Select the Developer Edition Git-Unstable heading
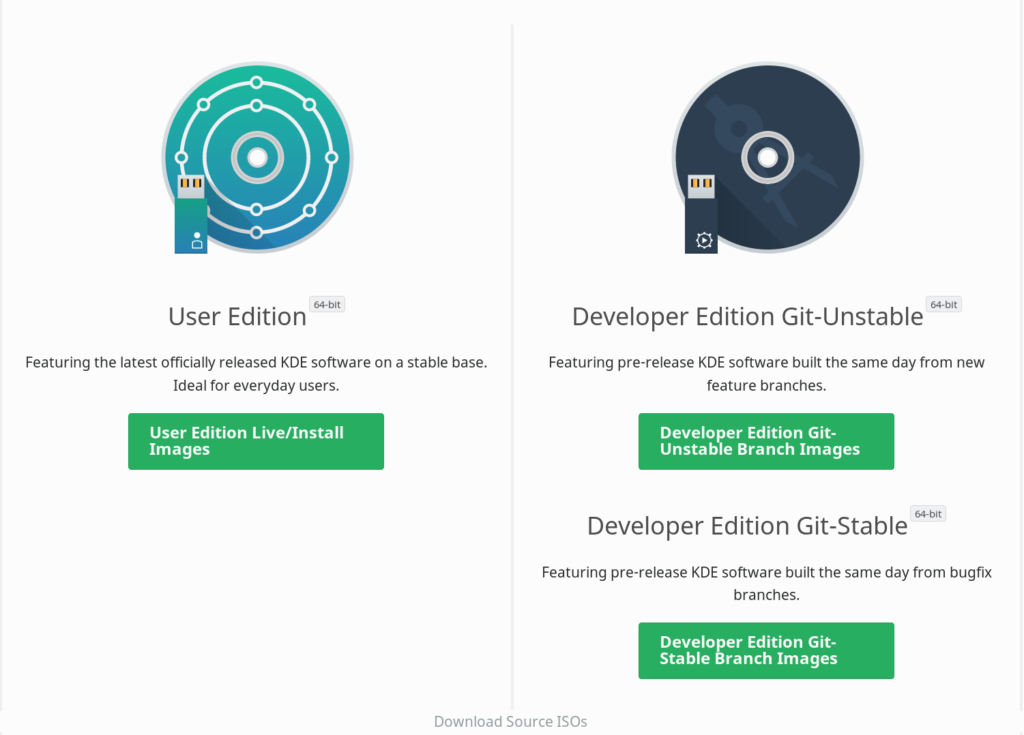Screen dimensions: 1024x735 click(x=748, y=317)
